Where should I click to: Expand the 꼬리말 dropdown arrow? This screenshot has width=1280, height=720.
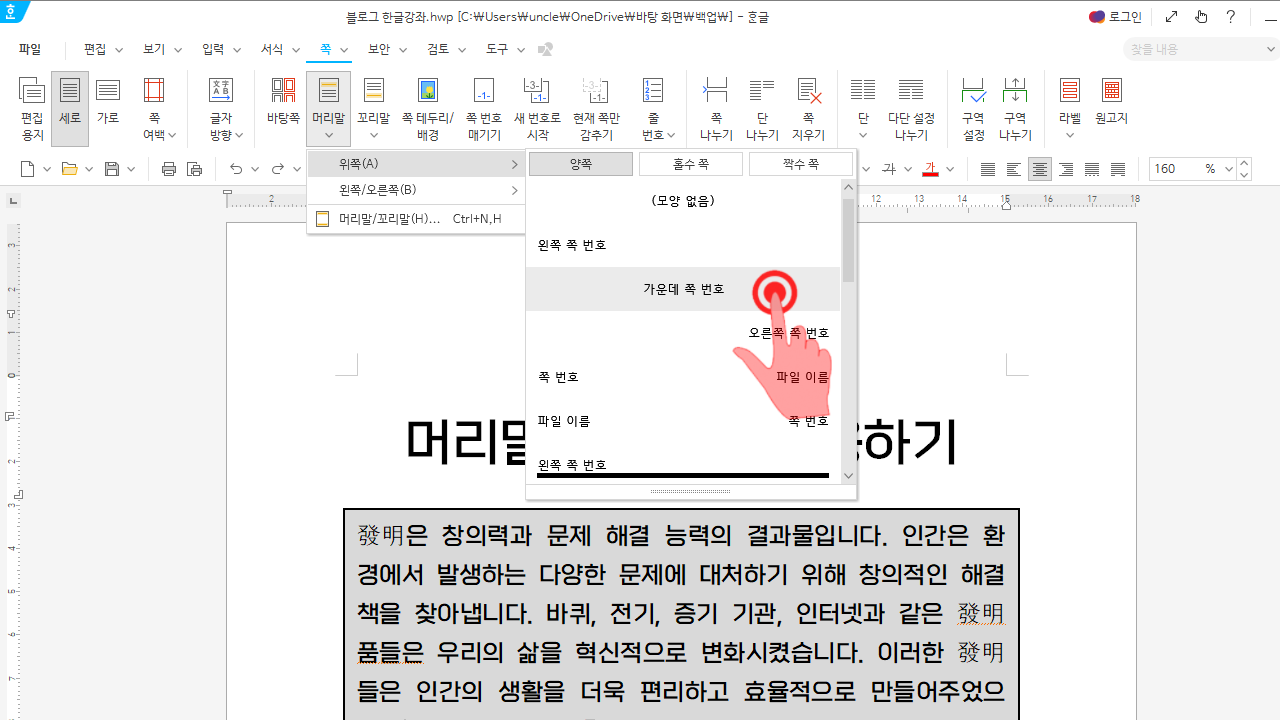pos(374,135)
